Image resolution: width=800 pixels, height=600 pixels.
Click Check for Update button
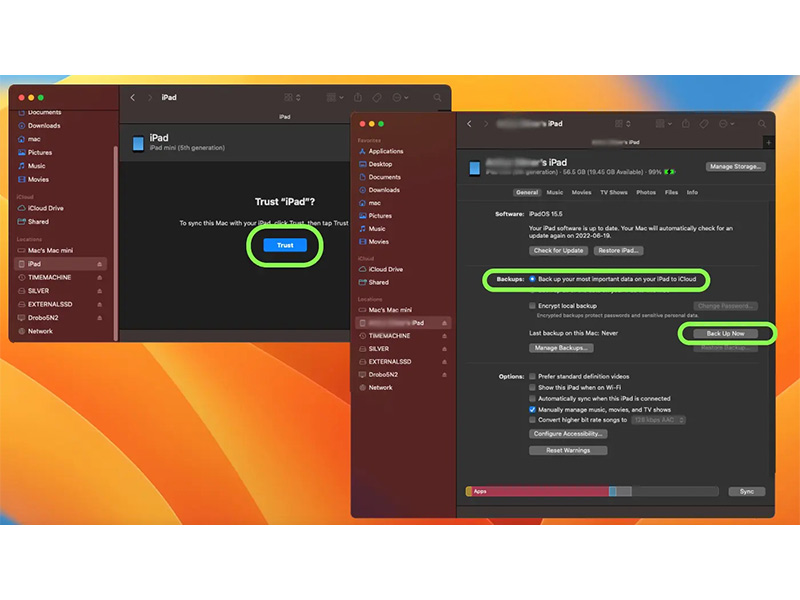[x=558, y=251]
